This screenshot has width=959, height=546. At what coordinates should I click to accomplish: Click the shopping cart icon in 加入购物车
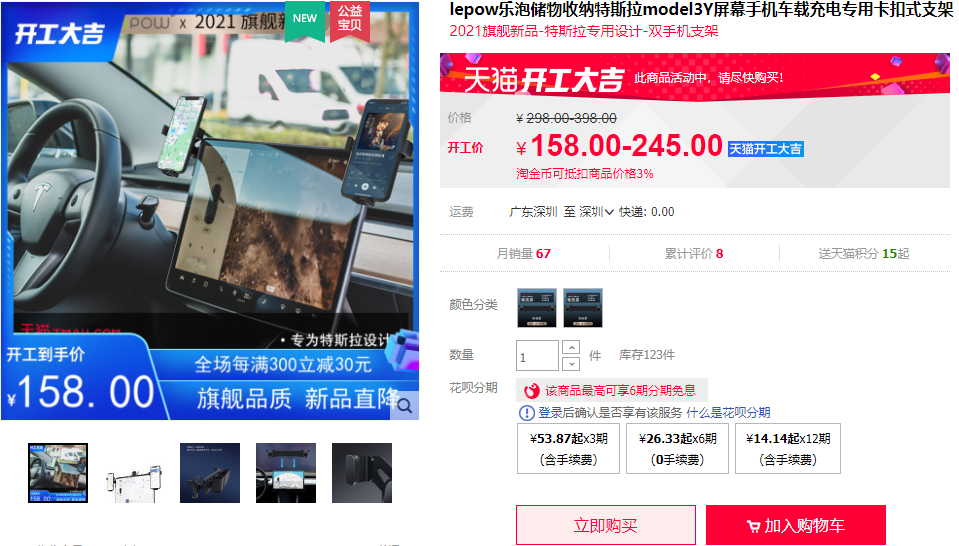pos(753,526)
